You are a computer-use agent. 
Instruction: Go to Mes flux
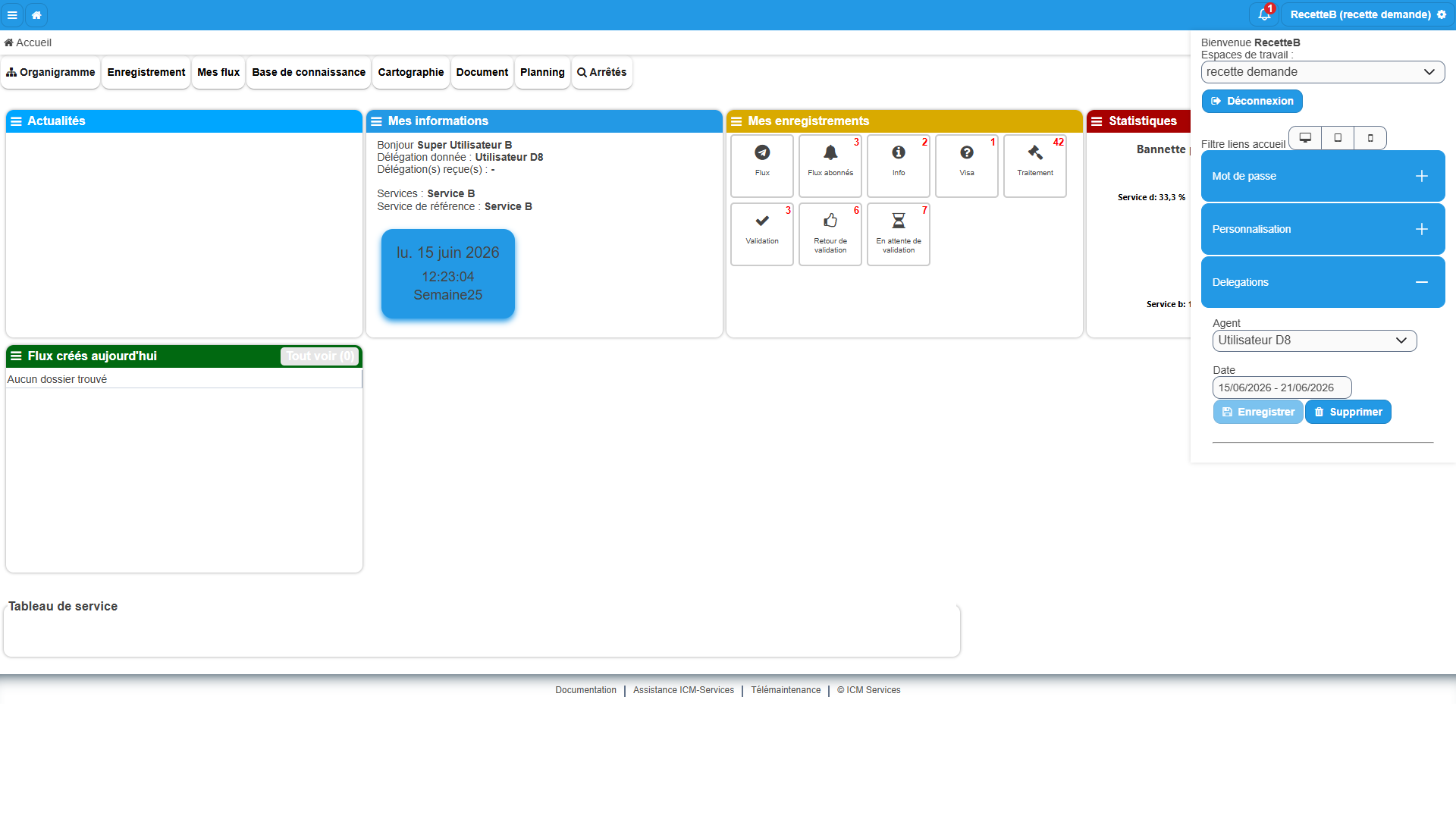218,72
